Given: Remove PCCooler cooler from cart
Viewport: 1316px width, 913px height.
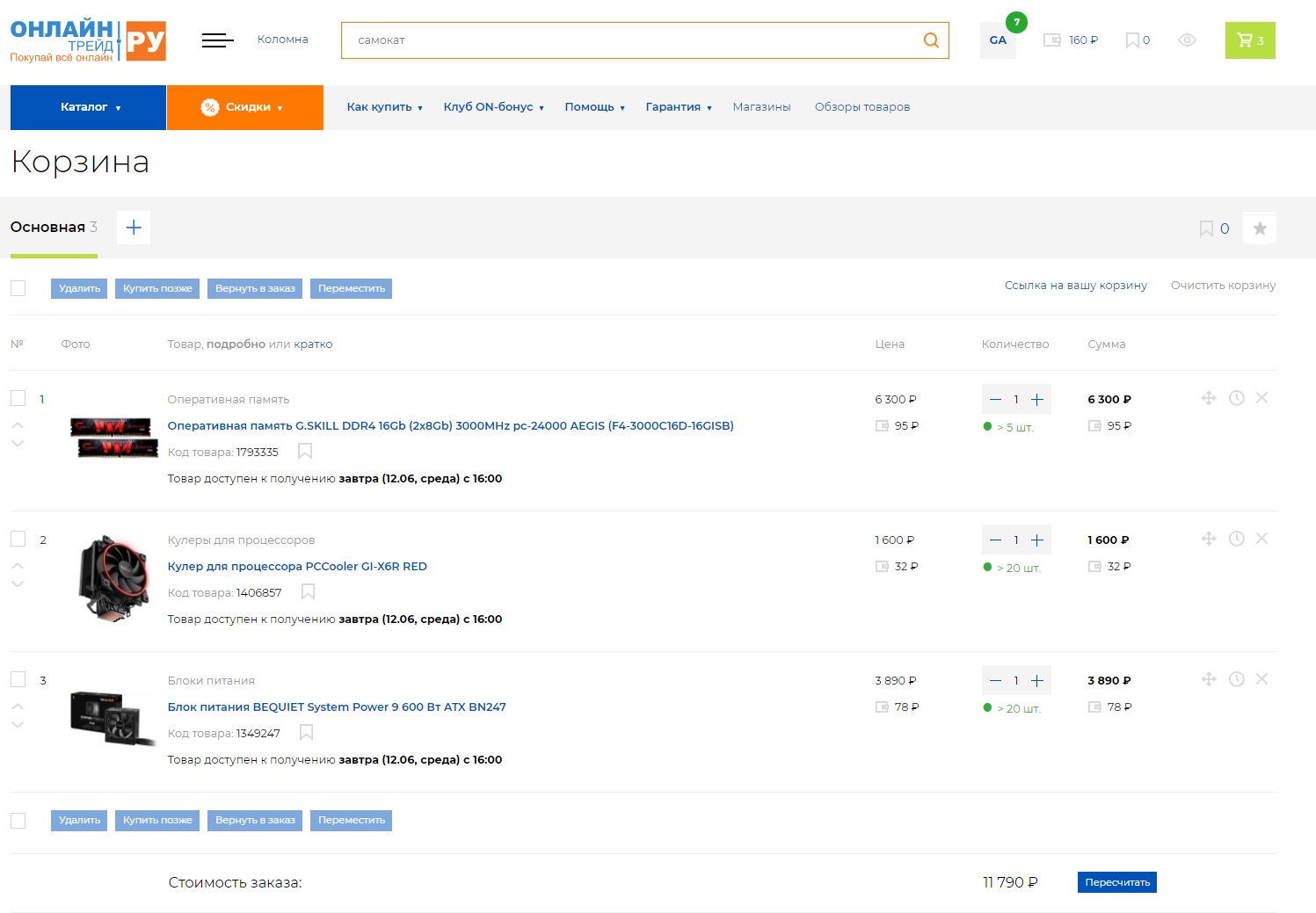Looking at the screenshot, I should [1261, 539].
